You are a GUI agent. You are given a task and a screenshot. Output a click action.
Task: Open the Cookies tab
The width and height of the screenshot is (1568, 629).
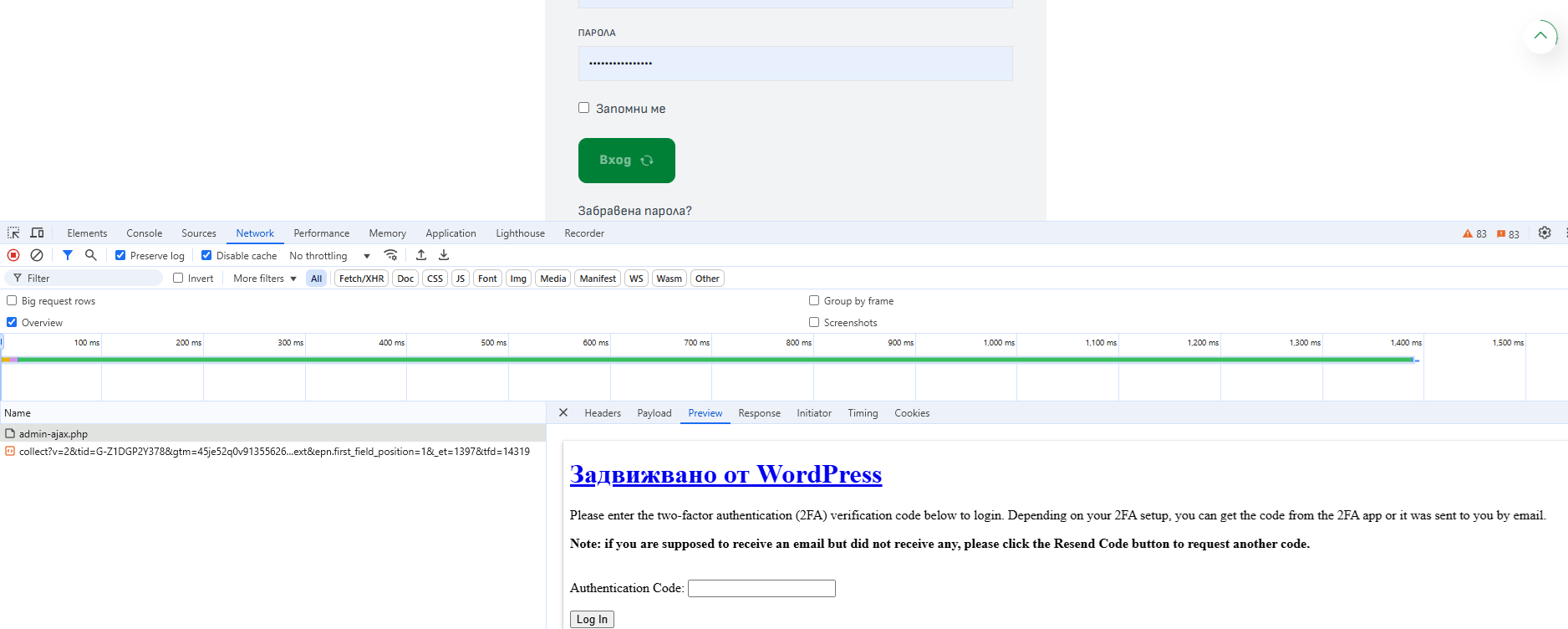912,413
